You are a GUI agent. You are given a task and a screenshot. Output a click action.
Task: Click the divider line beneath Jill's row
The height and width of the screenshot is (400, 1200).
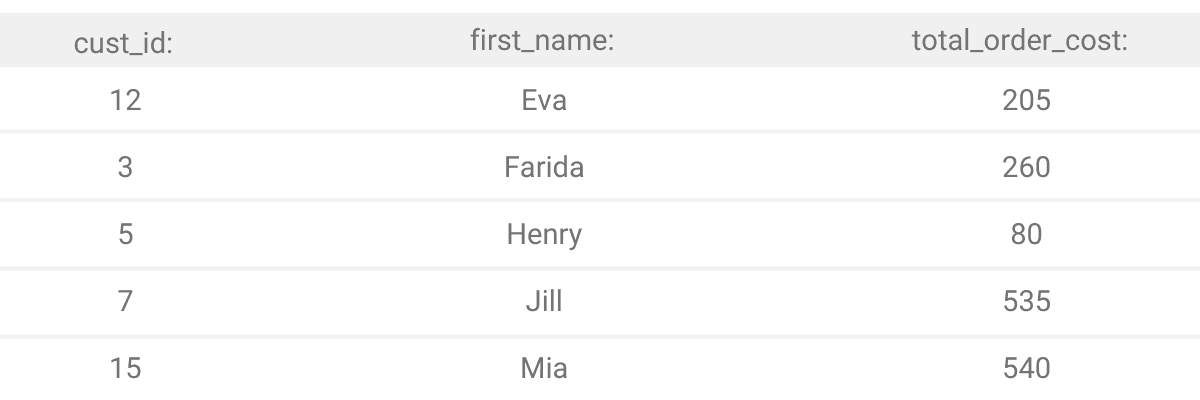(x=600, y=335)
